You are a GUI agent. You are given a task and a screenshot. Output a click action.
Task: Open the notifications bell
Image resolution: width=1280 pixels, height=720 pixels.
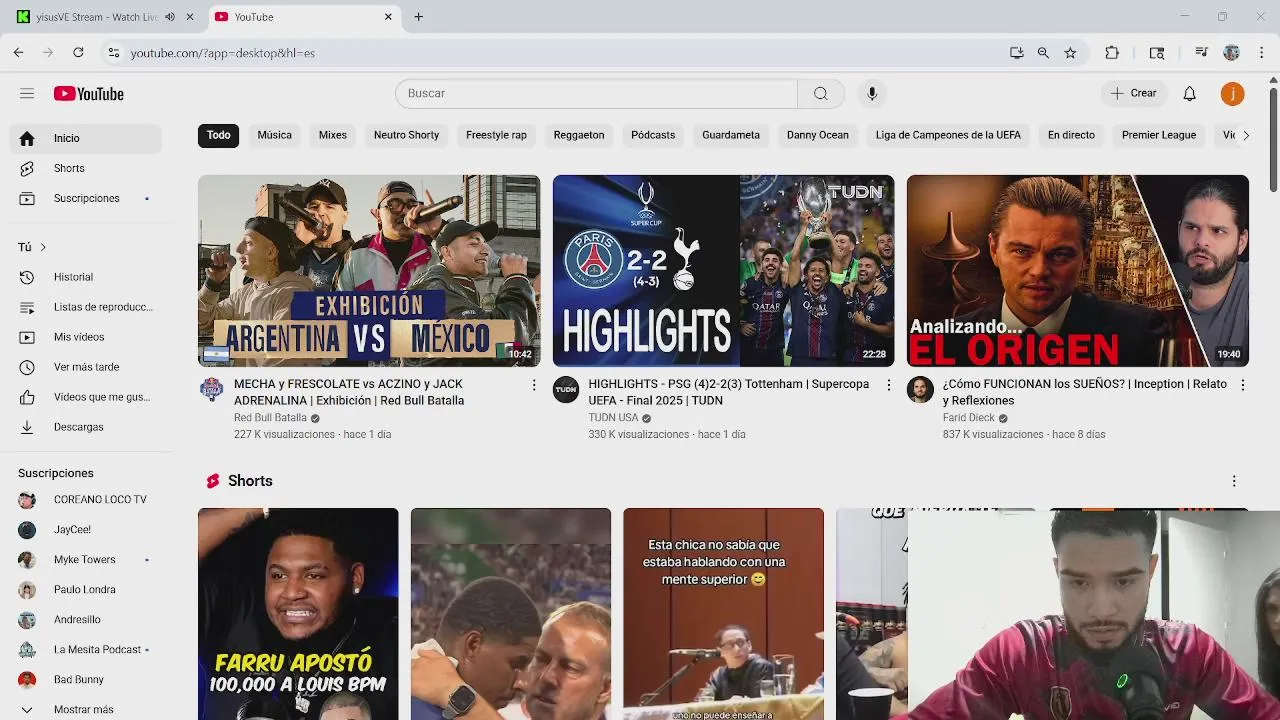click(x=1189, y=93)
